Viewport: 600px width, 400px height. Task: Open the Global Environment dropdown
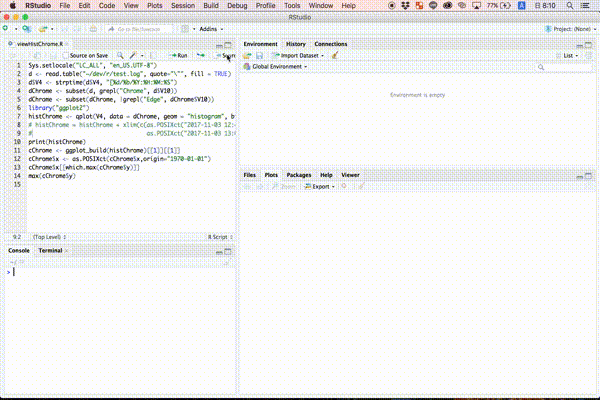[276, 67]
